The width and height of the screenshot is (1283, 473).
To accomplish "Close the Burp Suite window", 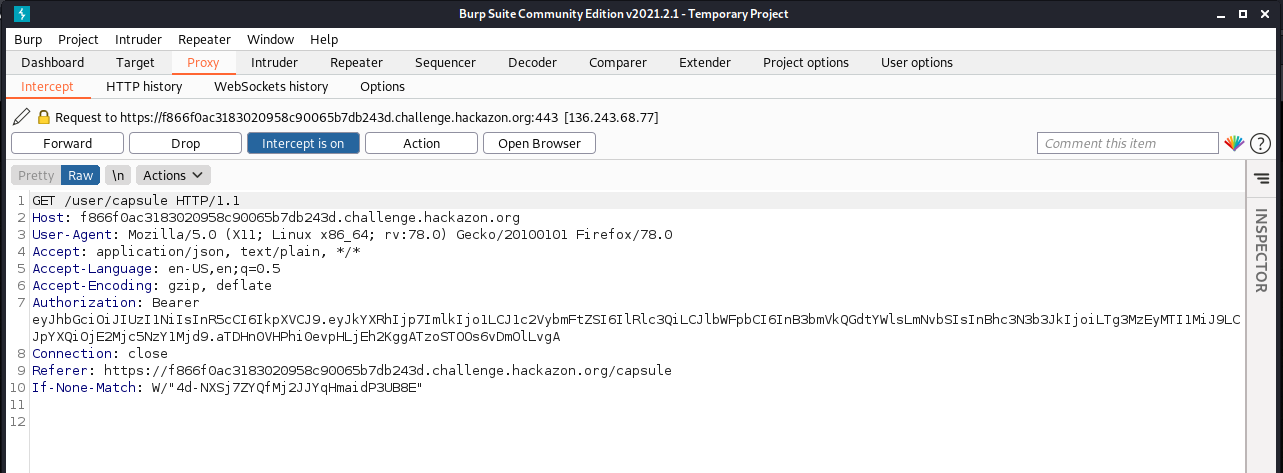I will 1264,14.
